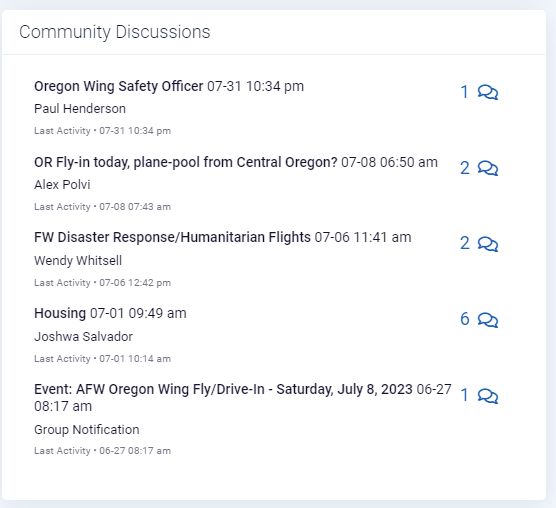View Alex Polvi's profile
Viewport: 556px width, 508px height.
[62, 184]
